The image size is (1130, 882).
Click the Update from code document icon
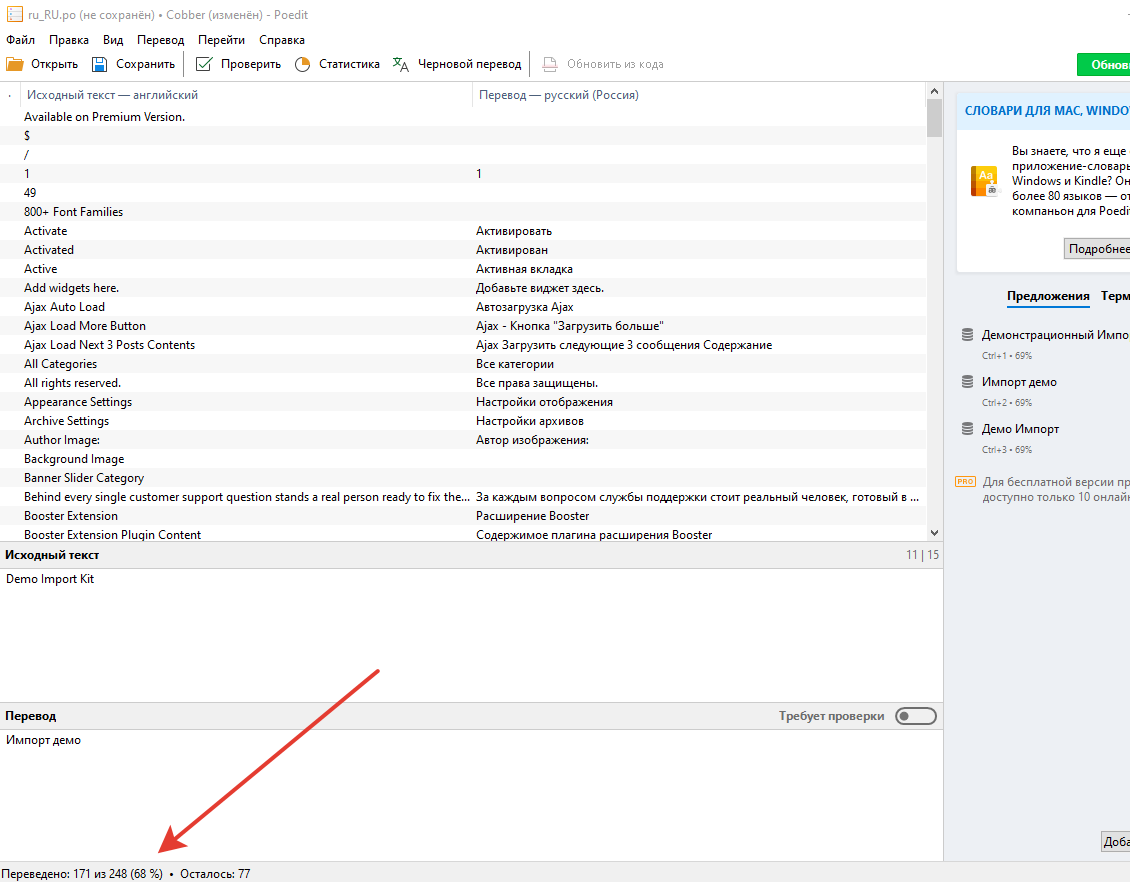coord(550,64)
